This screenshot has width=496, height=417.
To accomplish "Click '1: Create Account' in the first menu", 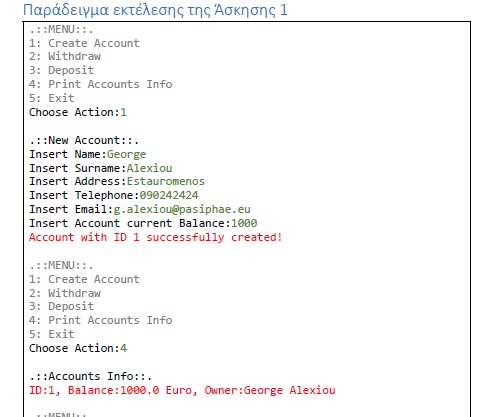I will click(x=84, y=43).
